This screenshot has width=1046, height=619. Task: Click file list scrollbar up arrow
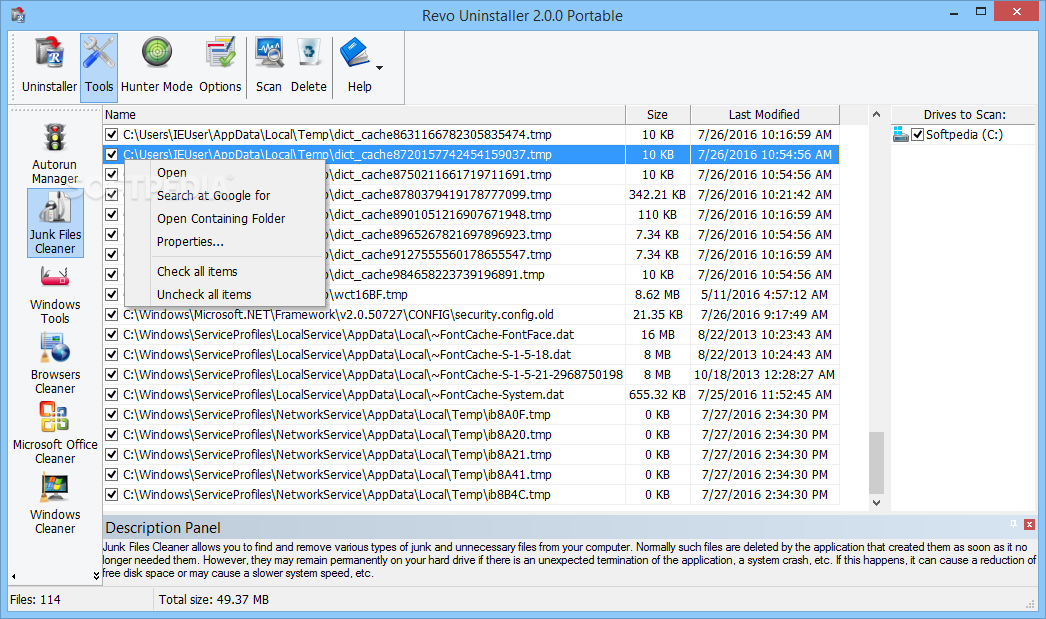[x=877, y=114]
